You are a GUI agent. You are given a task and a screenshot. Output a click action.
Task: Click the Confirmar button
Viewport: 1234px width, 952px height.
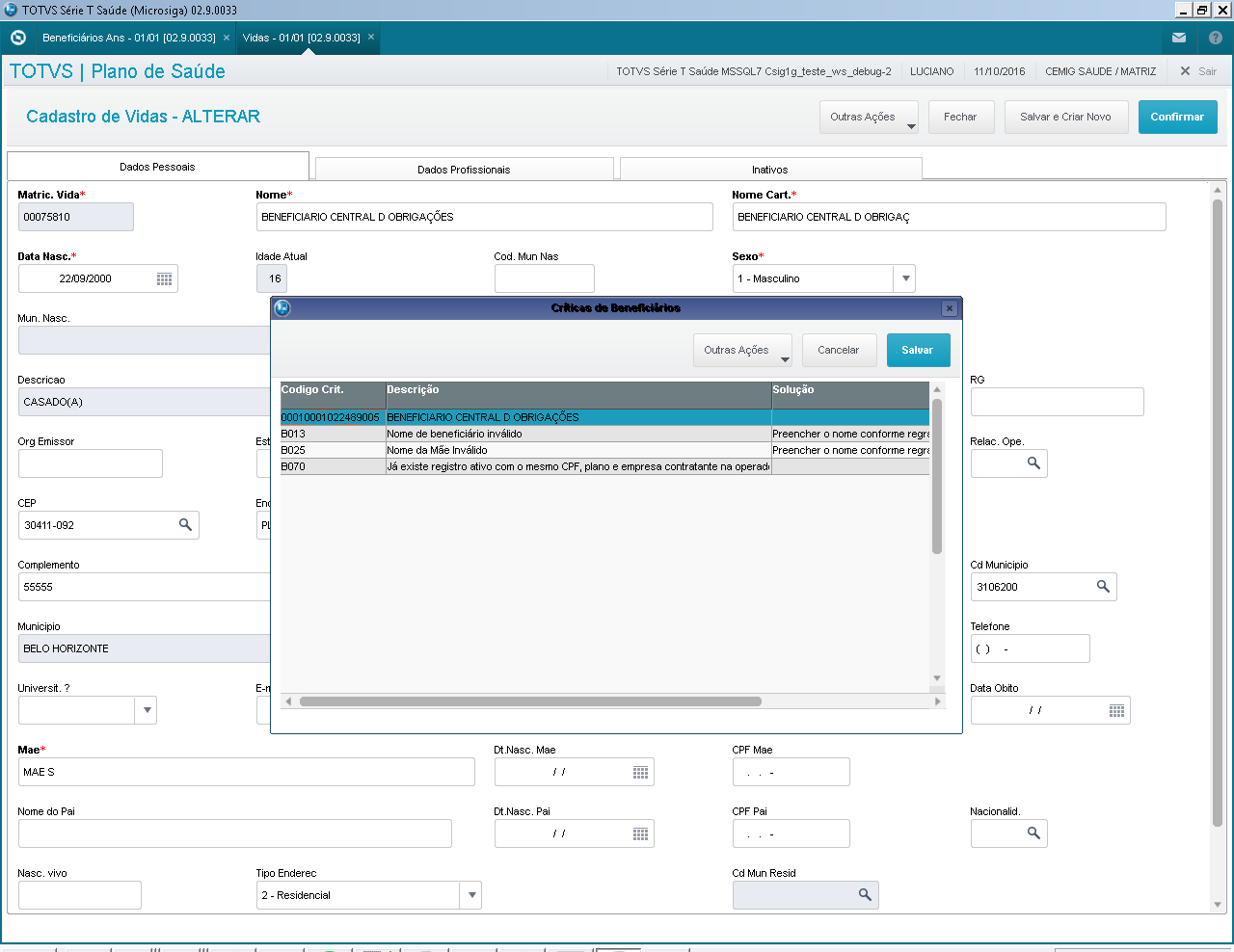1177,118
